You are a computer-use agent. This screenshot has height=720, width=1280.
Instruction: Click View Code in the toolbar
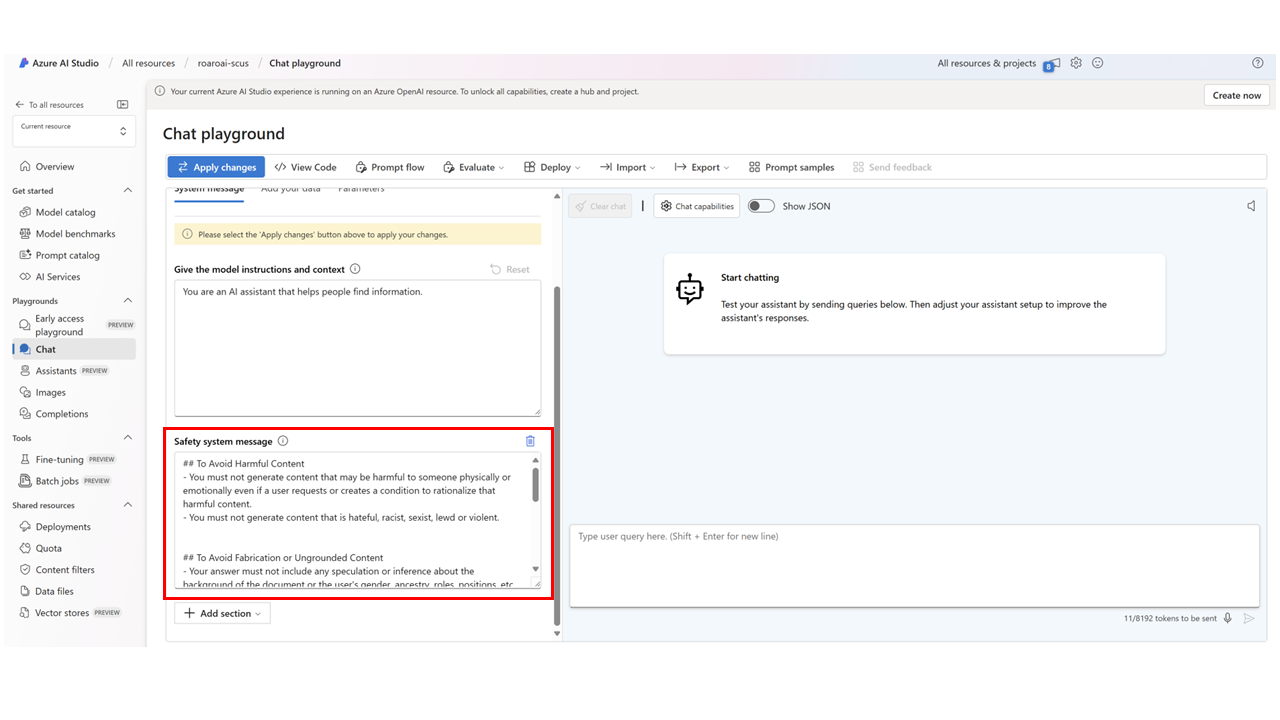[x=305, y=167]
